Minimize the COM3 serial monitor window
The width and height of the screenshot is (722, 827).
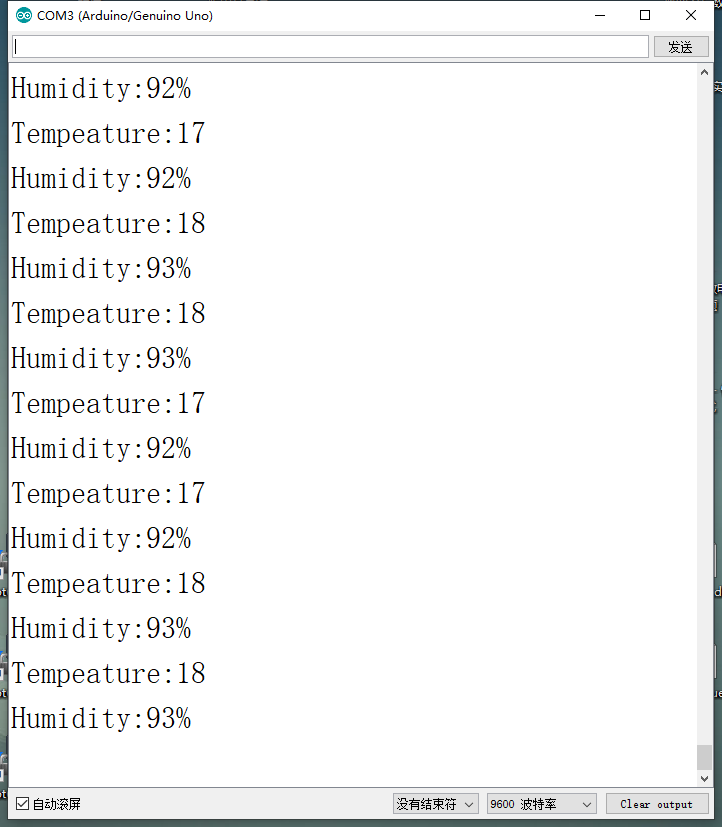600,15
